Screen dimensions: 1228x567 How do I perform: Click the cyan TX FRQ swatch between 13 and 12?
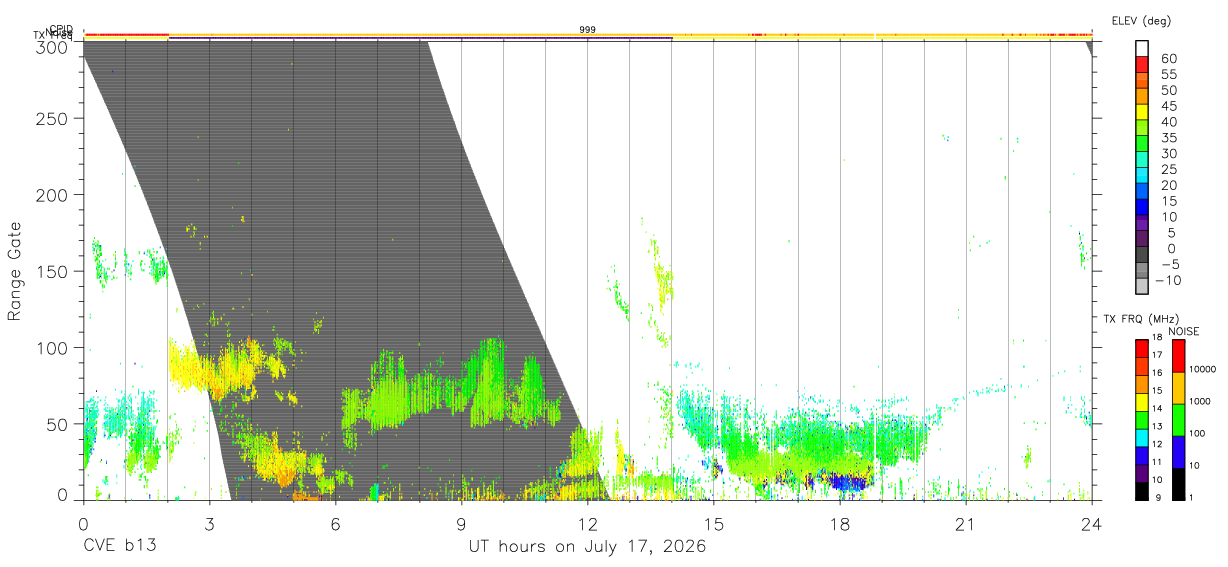pos(1142,438)
